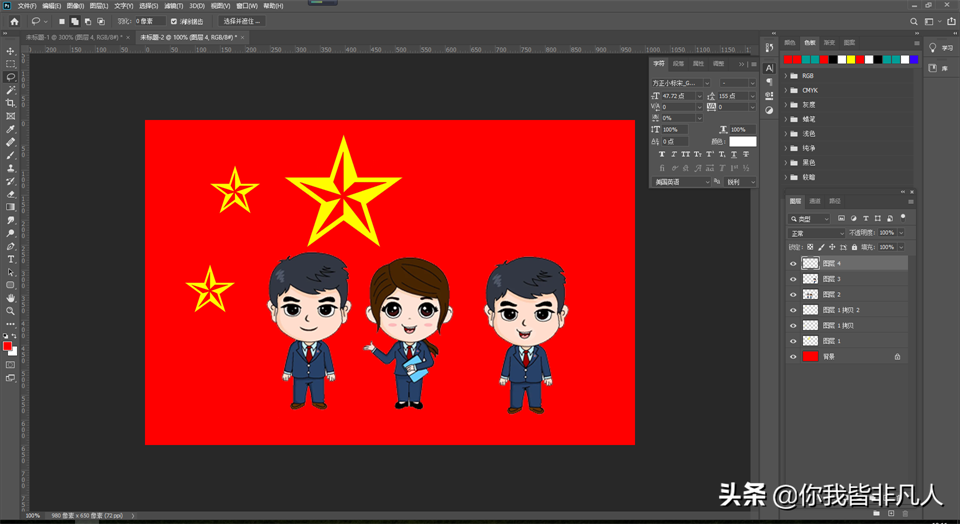Choose Subtract from Selection mode icon
The width and height of the screenshot is (960, 524).
pos(88,21)
